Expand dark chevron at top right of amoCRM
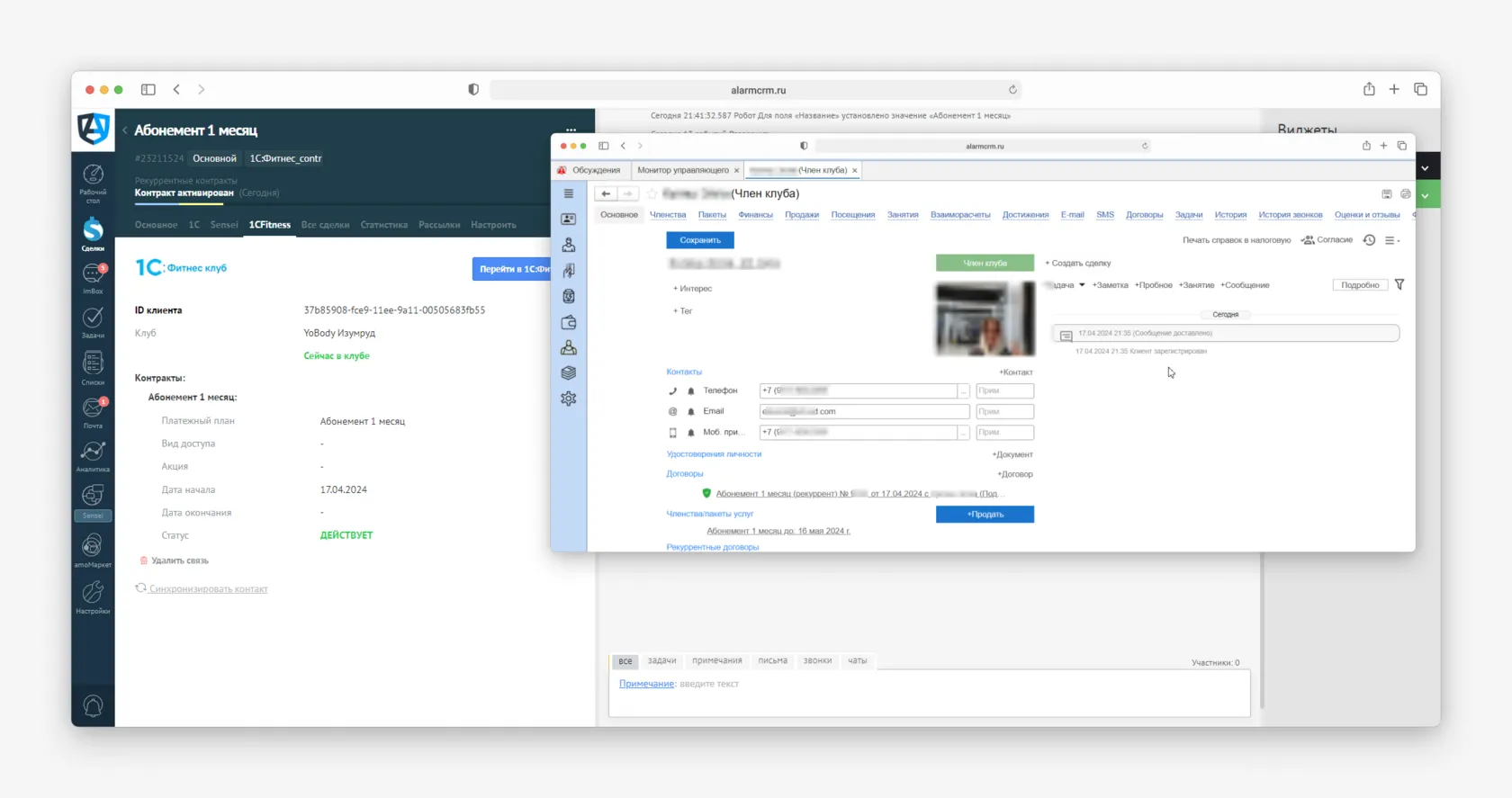1512x798 pixels. (1425, 168)
